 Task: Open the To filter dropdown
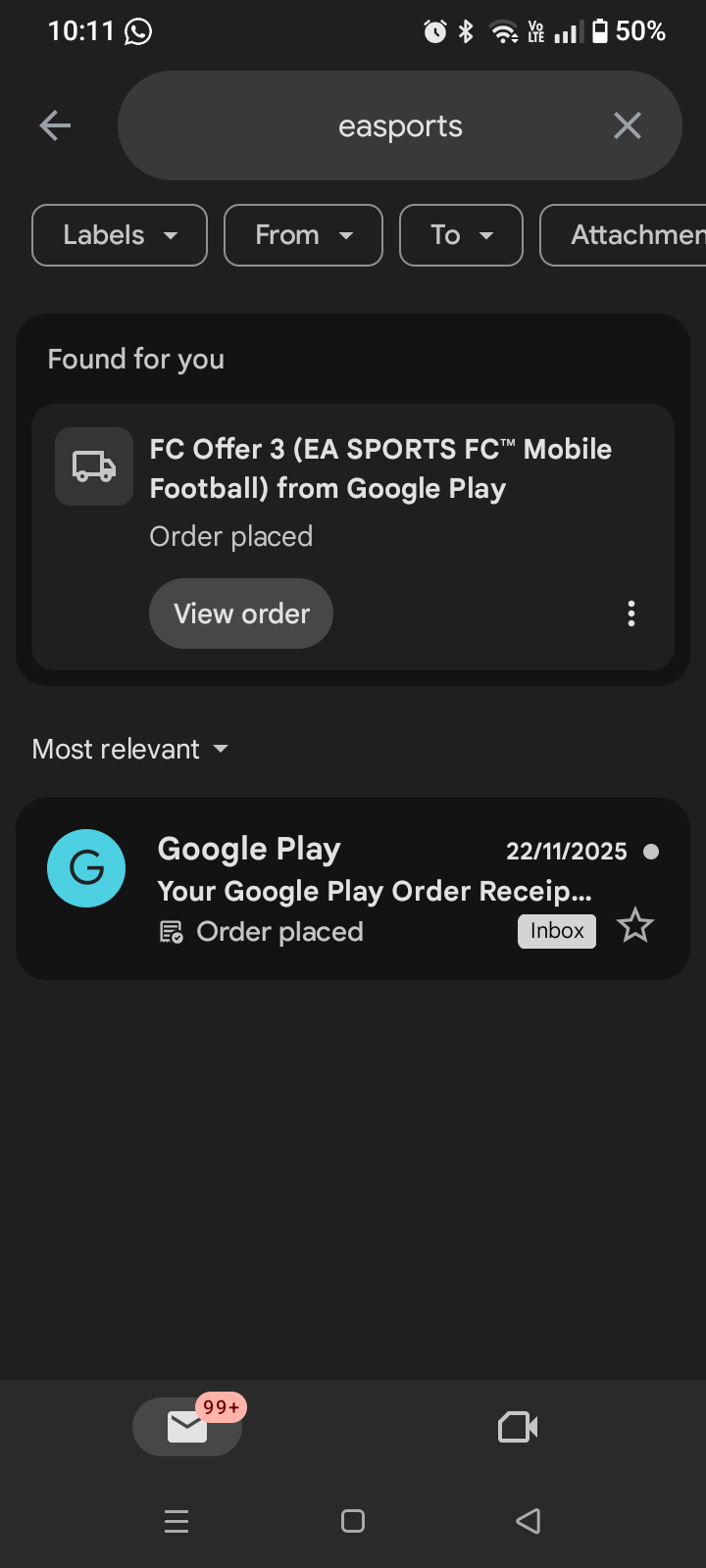(461, 235)
